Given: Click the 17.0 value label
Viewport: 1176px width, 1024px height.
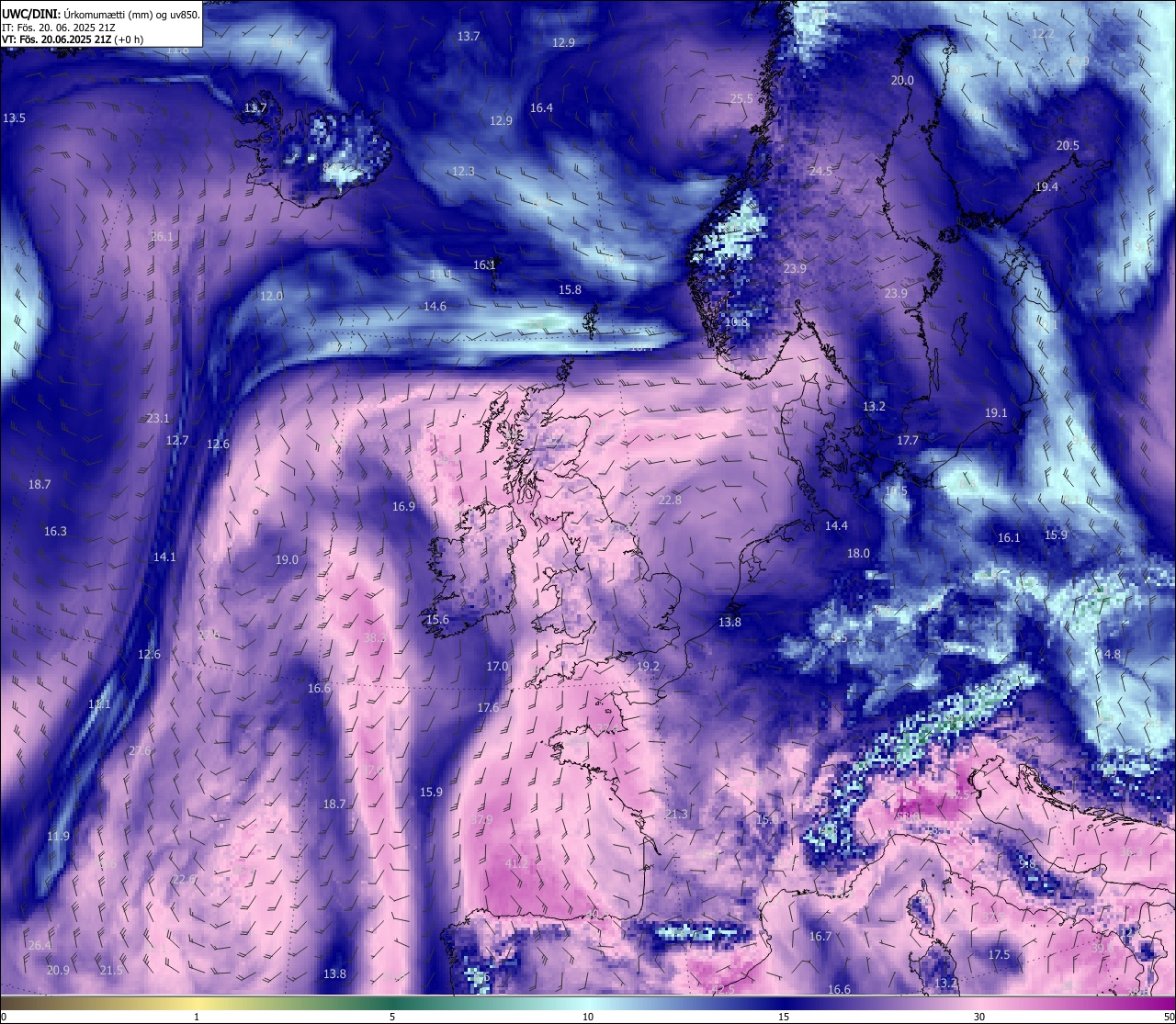Looking at the screenshot, I should pyautogui.click(x=497, y=666).
